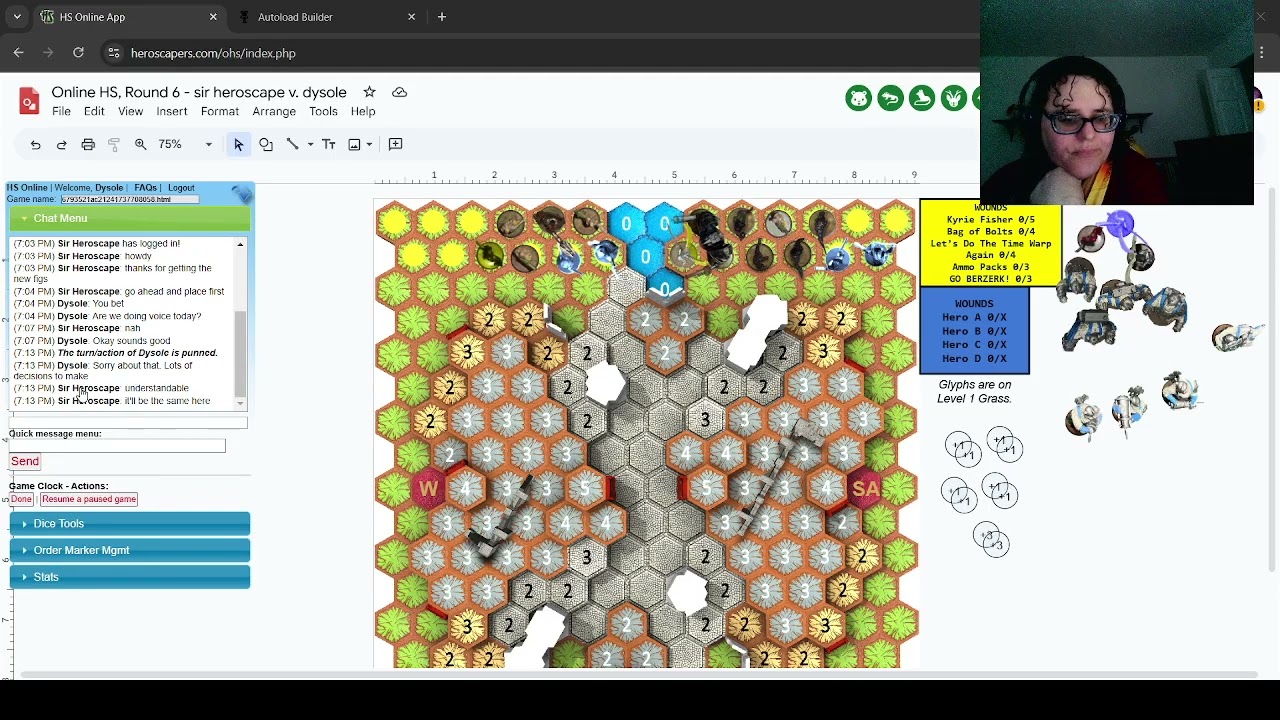Screen dimensions: 1280x720
Task: Choose the Select arrow tool
Action: pos(238,144)
